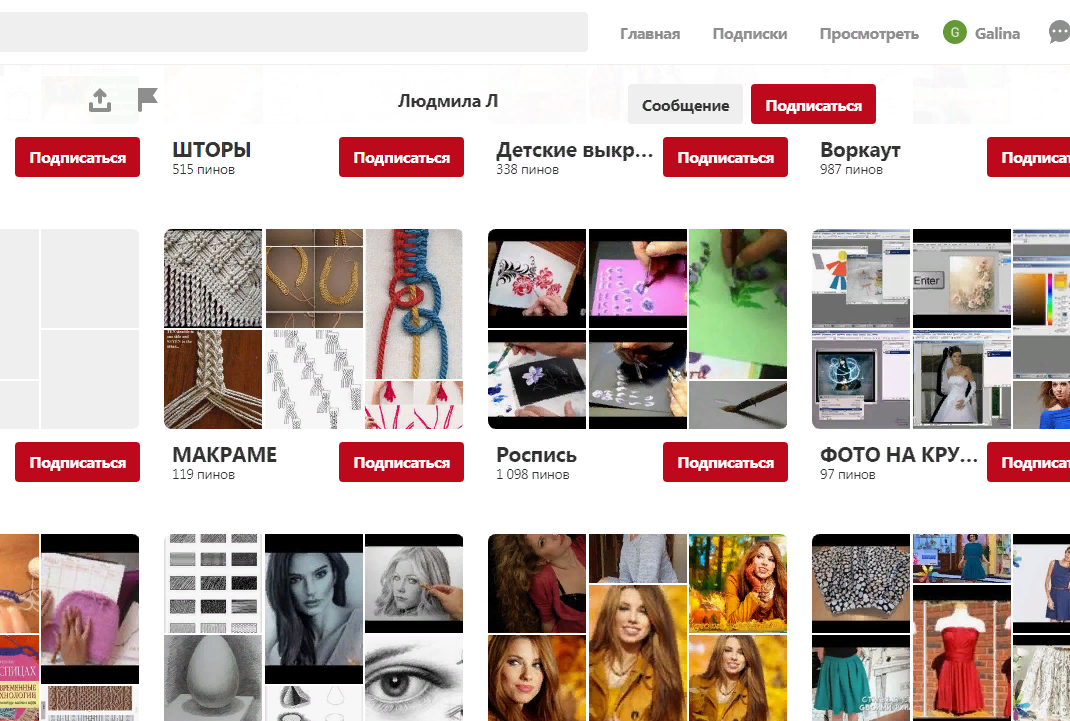Open the Воркаут board title
Viewport: 1070px width, 721px height.
click(860, 149)
